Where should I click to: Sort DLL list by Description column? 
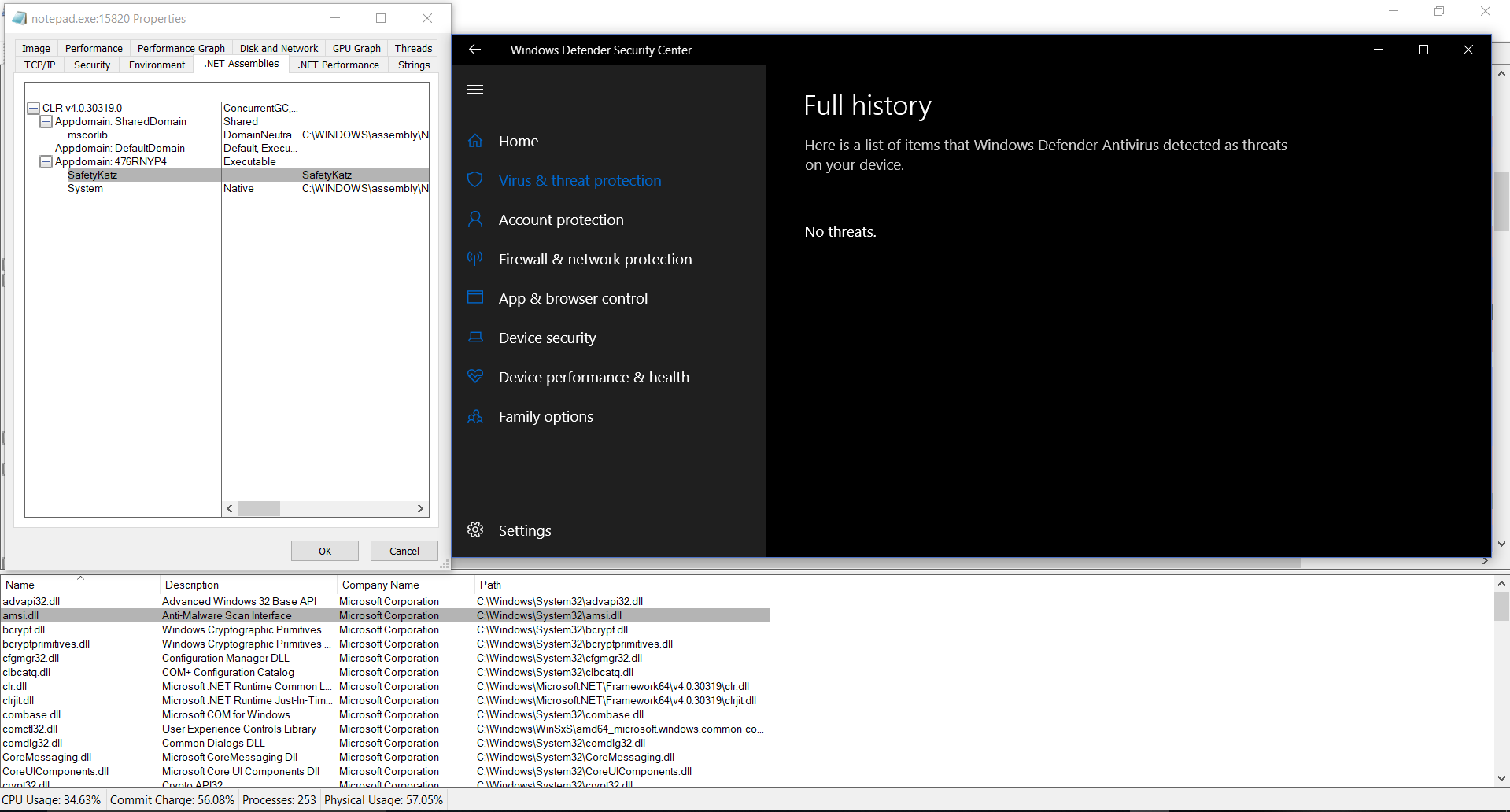[249, 585]
